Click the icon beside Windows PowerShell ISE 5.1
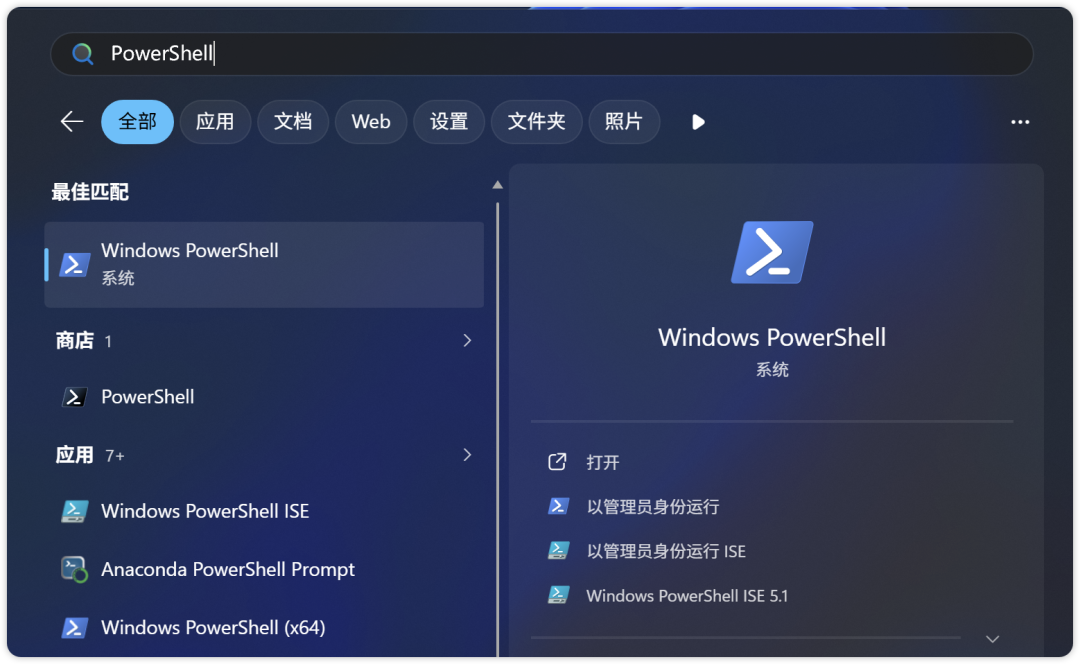The width and height of the screenshot is (1080, 664). pos(558,595)
